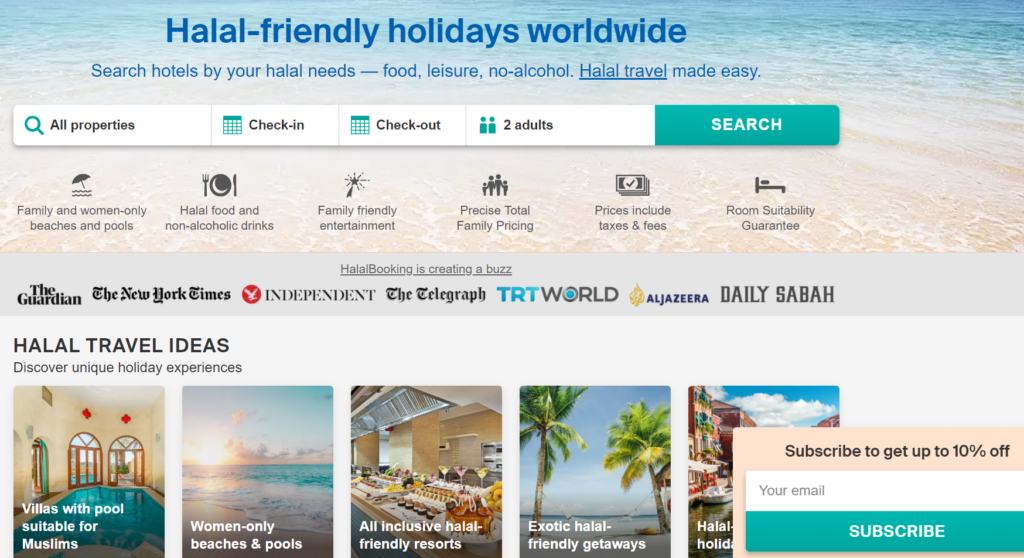Click the magnifying glass search icon
The width and height of the screenshot is (1024, 558).
click(x=34, y=125)
